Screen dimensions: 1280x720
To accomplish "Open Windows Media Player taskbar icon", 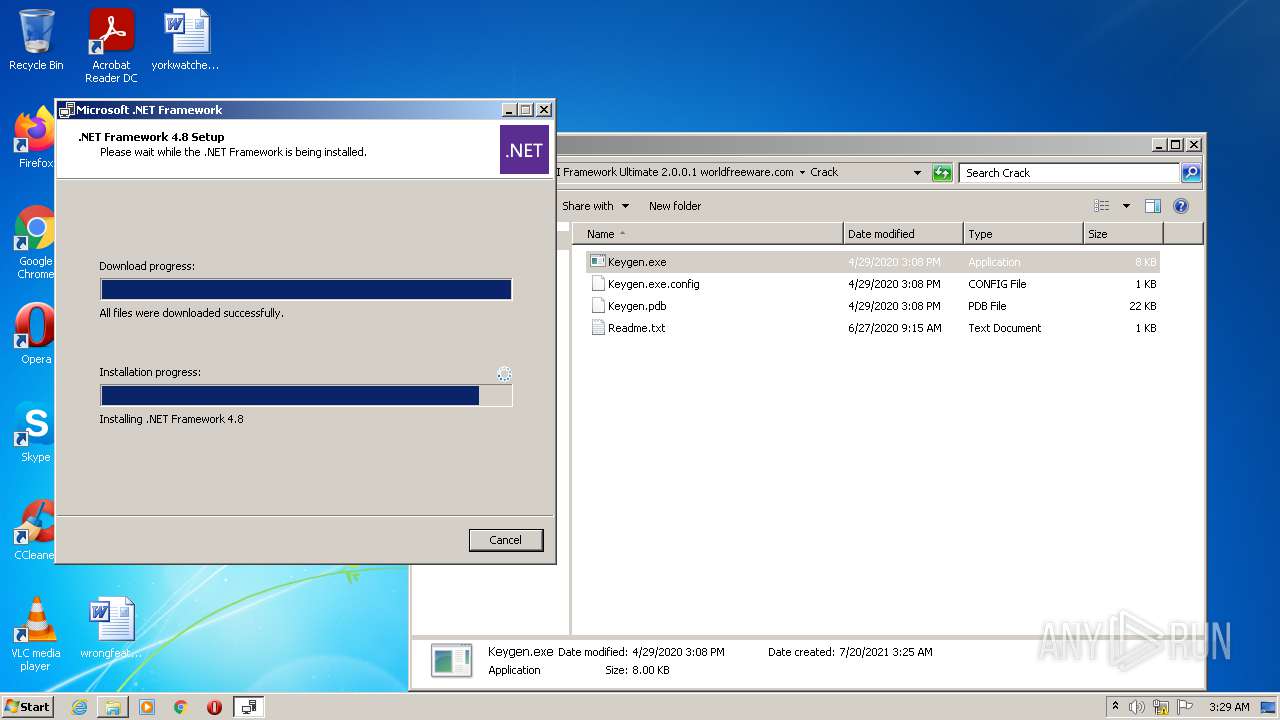I will [147, 707].
